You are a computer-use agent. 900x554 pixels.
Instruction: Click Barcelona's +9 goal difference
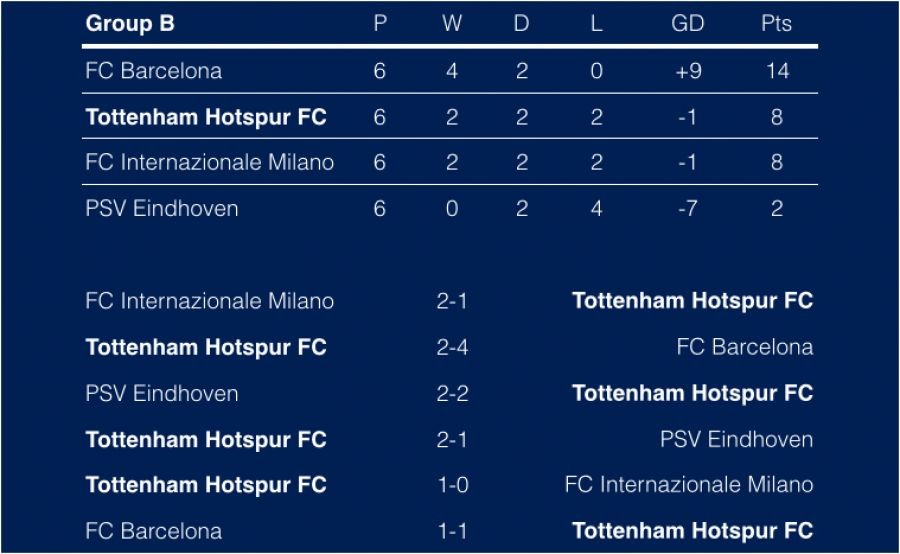tap(688, 71)
